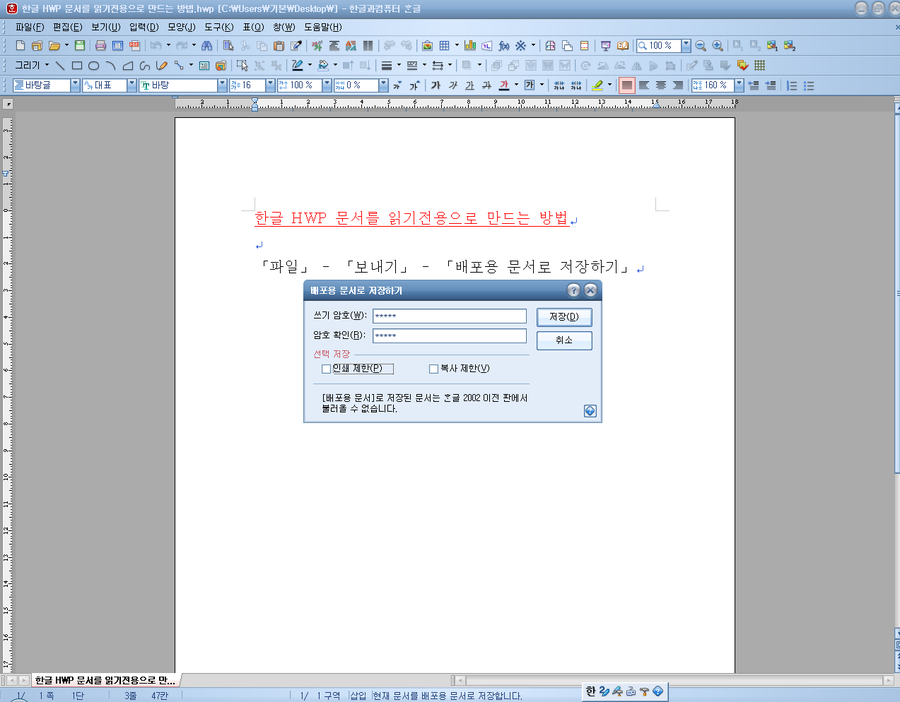
Task: Open Find with binoculars icon
Action: (x=207, y=46)
